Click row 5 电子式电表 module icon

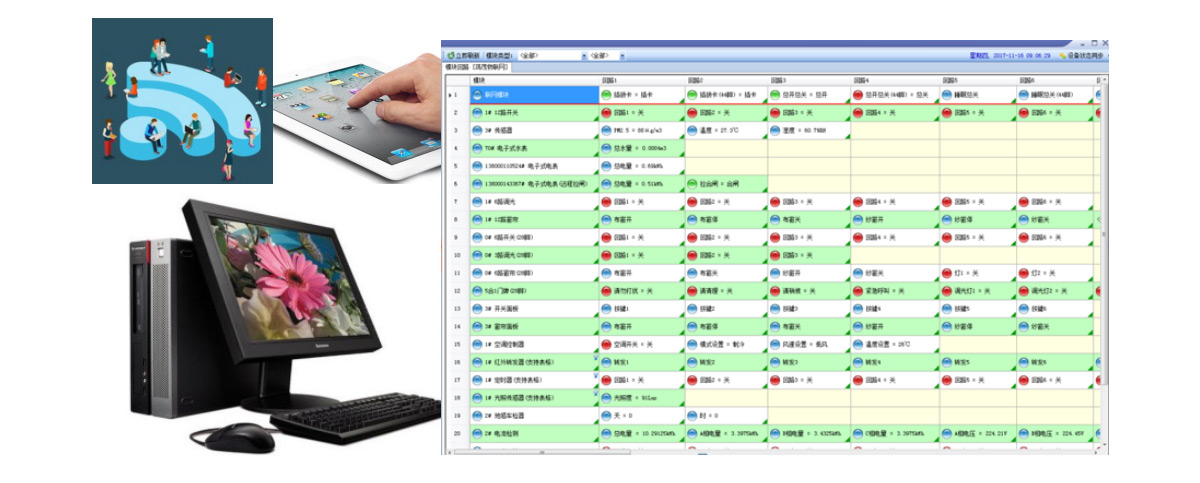477,166
